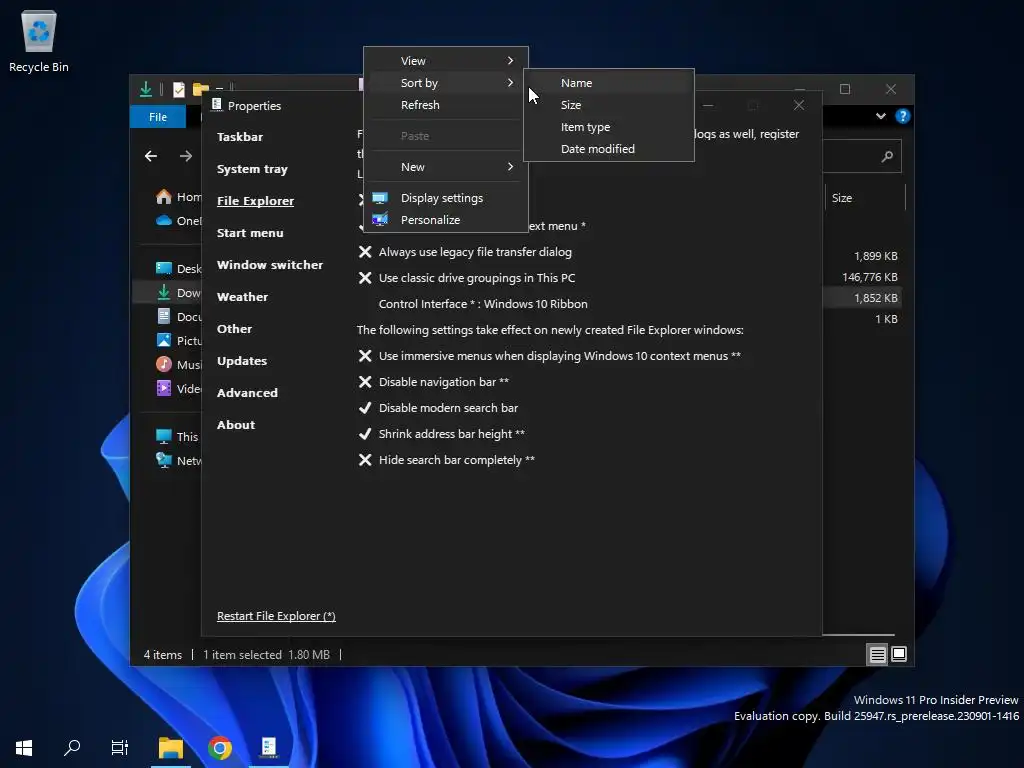Switch Explorer to large icons view

tap(899, 654)
